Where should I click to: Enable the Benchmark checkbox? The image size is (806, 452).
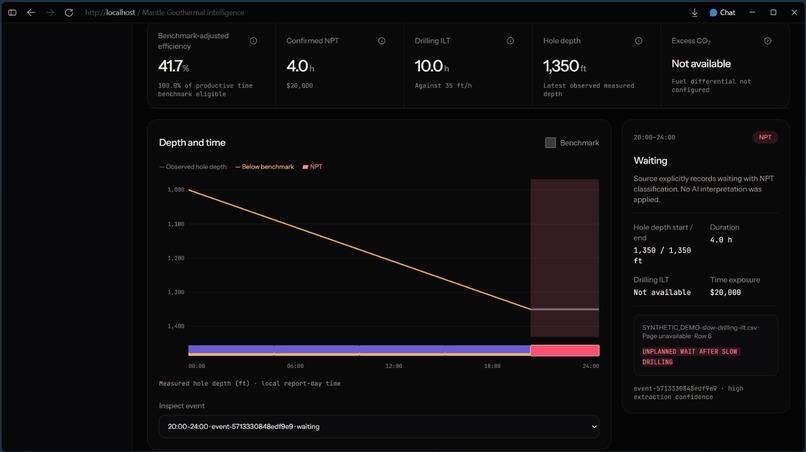click(x=550, y=142)
